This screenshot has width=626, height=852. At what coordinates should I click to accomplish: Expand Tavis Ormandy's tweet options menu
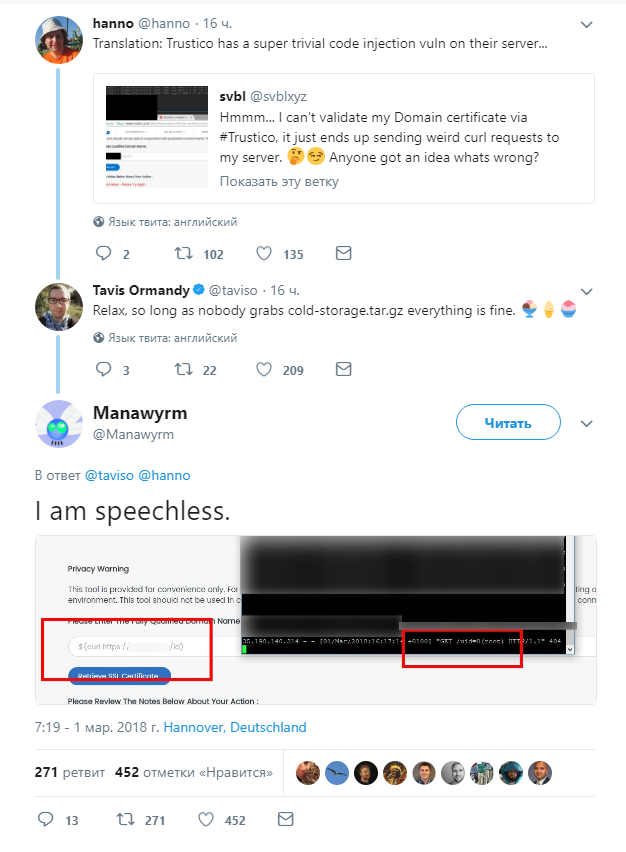(587, 291)
